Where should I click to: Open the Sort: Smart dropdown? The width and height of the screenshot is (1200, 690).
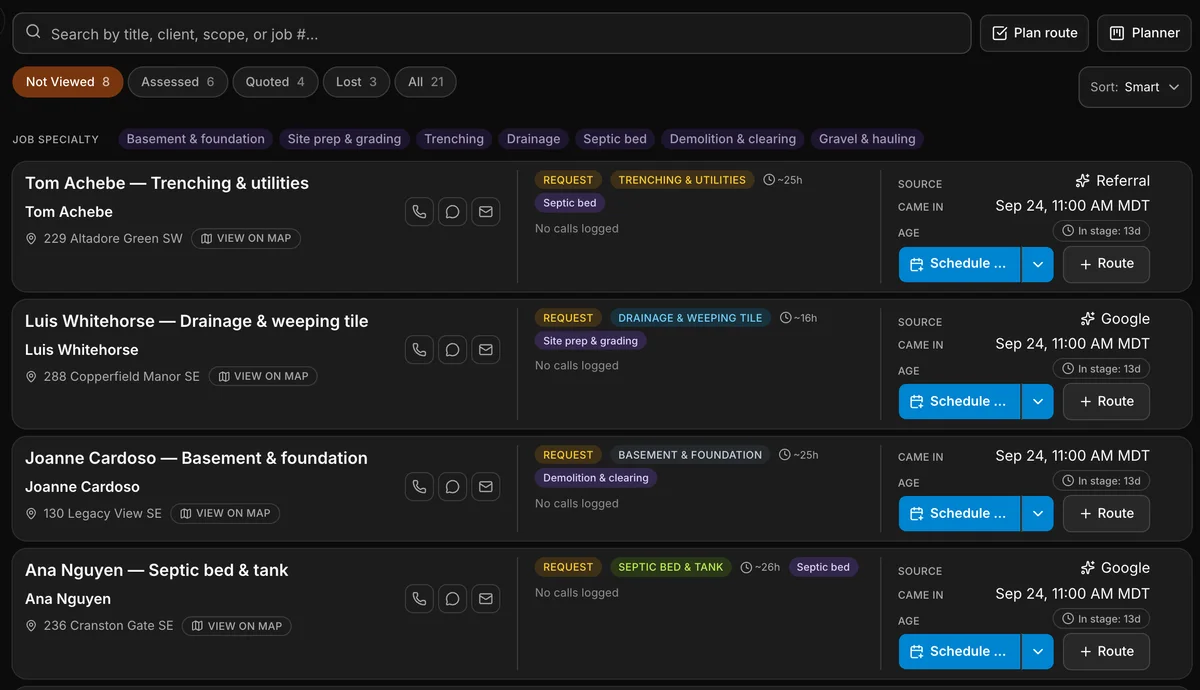point(1135,87)
